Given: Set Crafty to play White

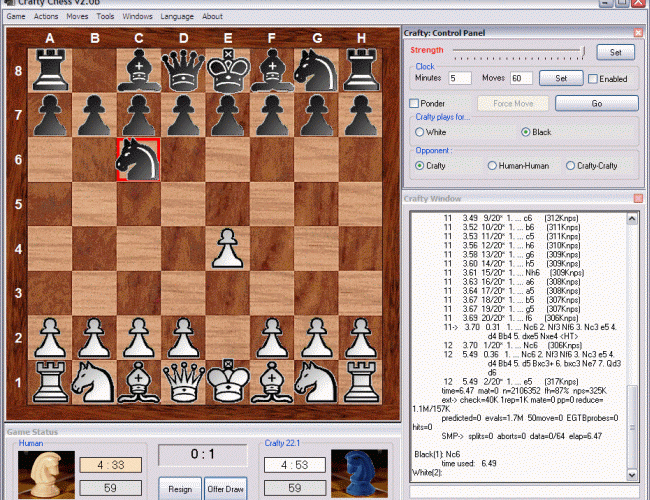Looking at the screenshot, I should click(422, 132).
